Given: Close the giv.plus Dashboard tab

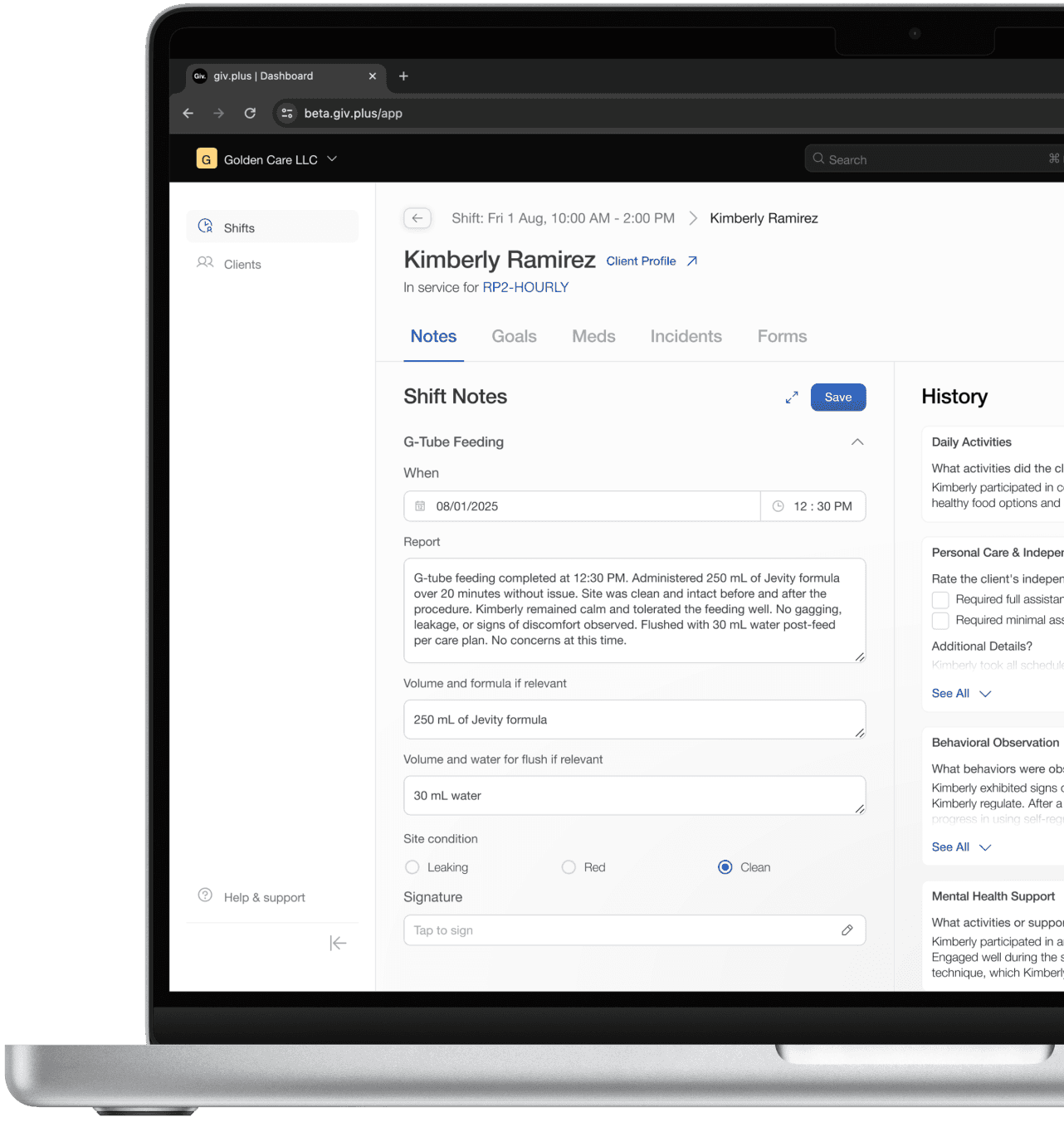Looking at the screenshot, I should point(373,76).
